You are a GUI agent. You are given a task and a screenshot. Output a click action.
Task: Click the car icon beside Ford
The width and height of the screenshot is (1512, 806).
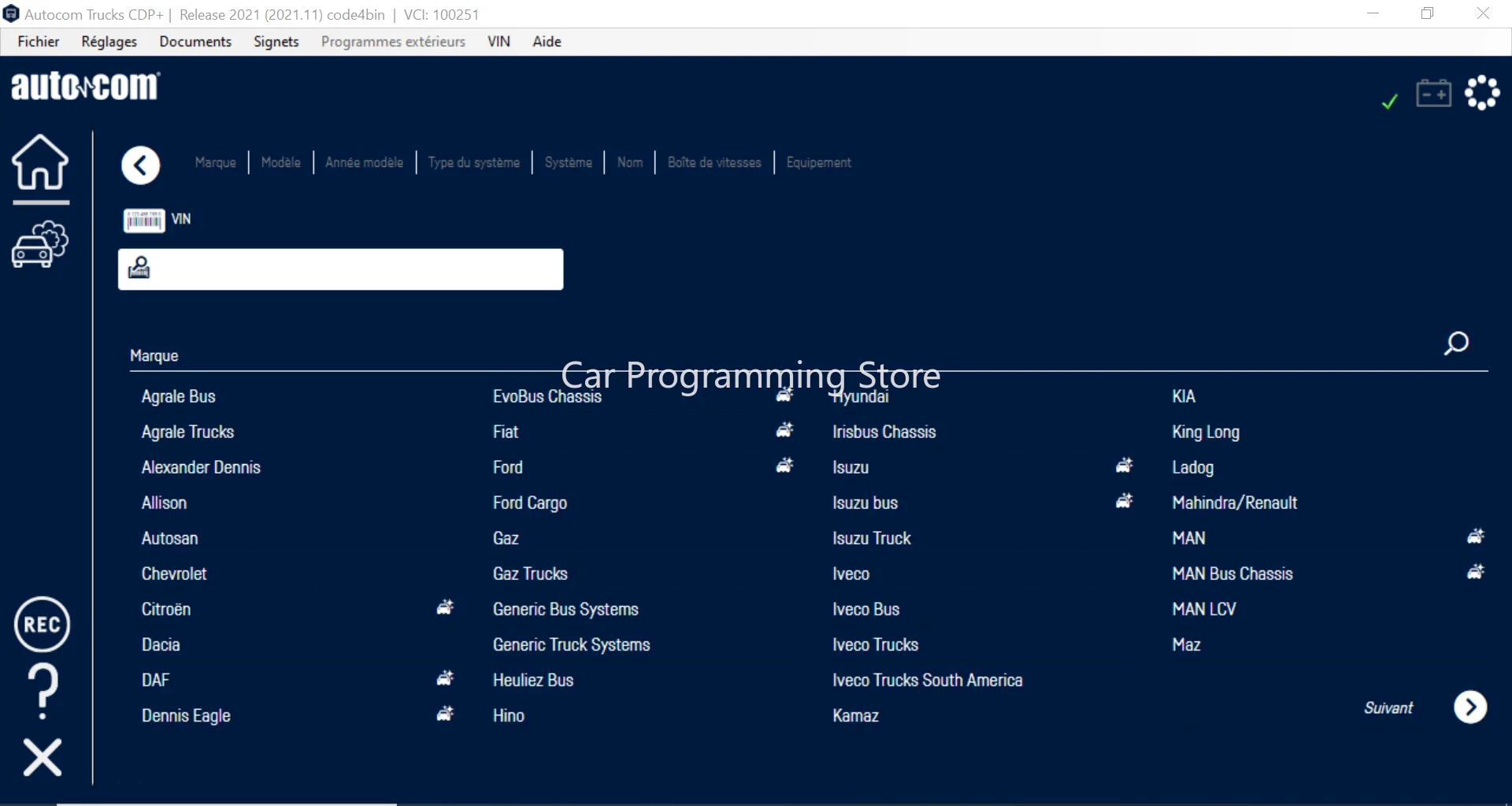[x=785, y=466]
